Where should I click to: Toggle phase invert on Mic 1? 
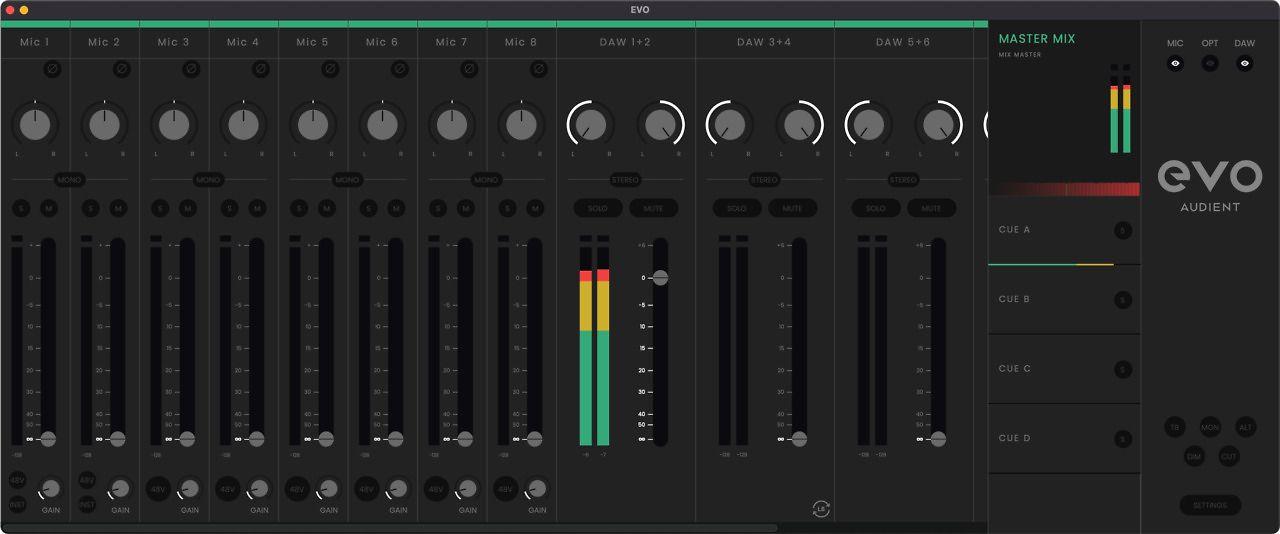pos(52,69)
